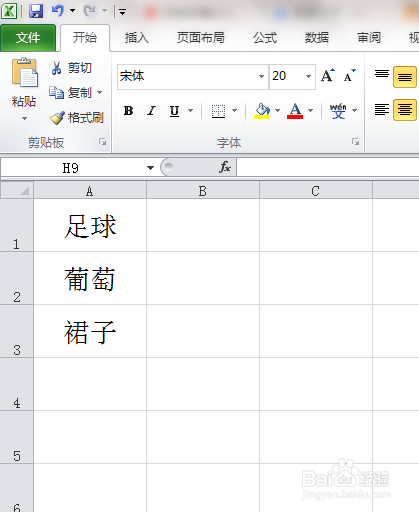The image size is (419, 512).
Task: Apply yellow fill color bucket
Action: (262, 110)
